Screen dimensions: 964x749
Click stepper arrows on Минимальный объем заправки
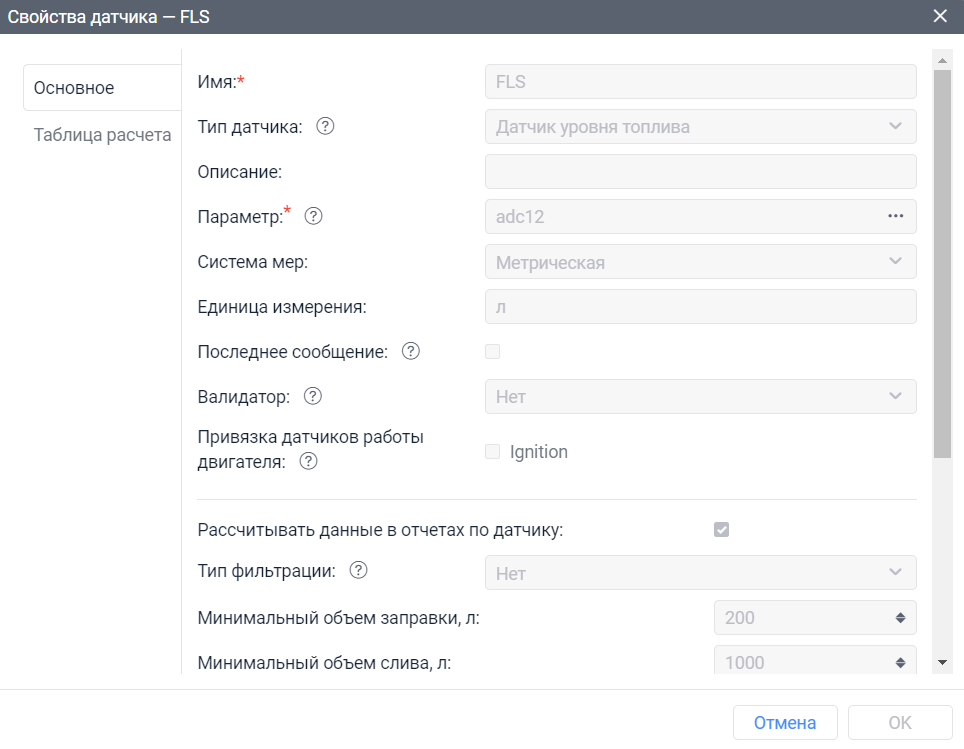point(898,617)
